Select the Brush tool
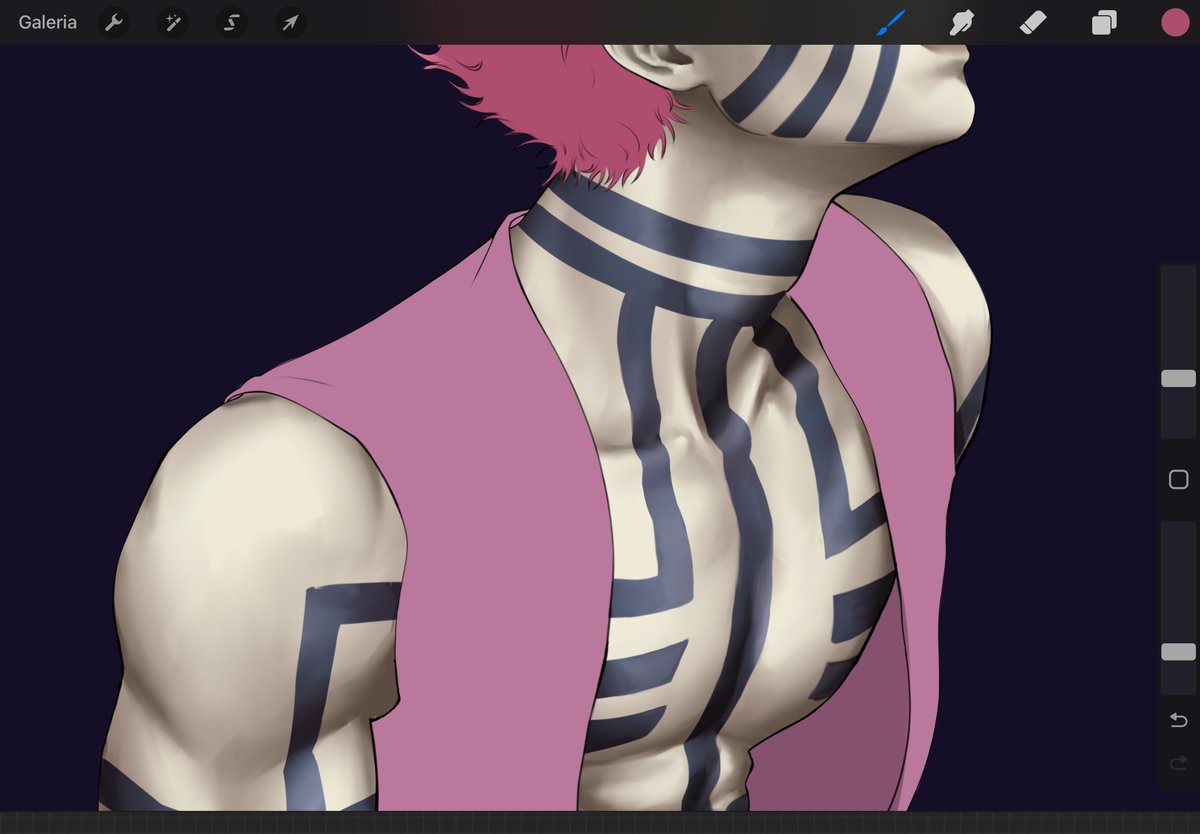 (x=890, y=22)
